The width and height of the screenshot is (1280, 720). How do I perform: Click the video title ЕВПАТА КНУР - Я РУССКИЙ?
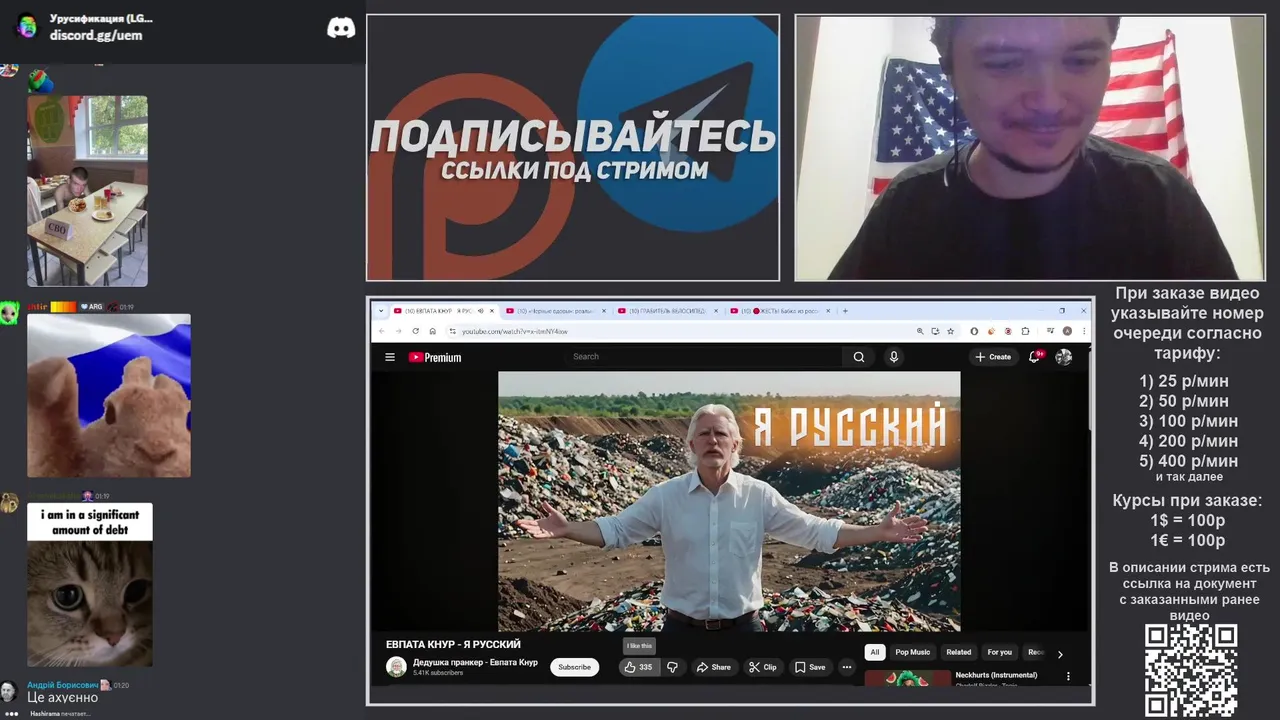point(453,644)
